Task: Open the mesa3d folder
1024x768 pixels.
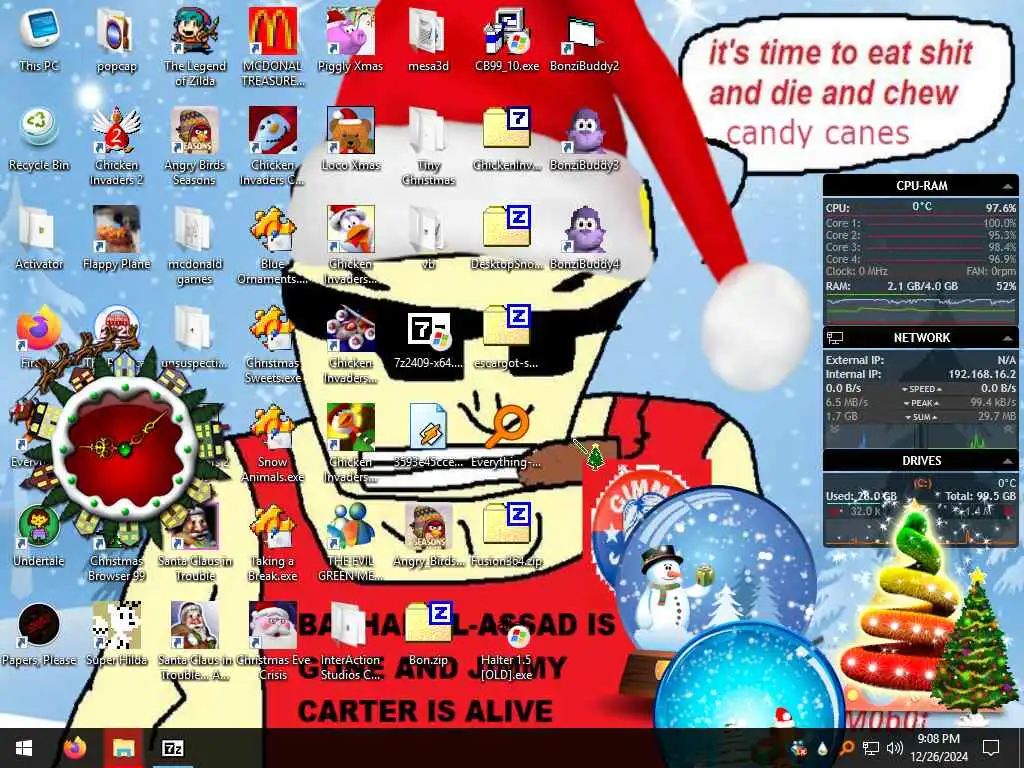Action: click(x=428, y=40)
